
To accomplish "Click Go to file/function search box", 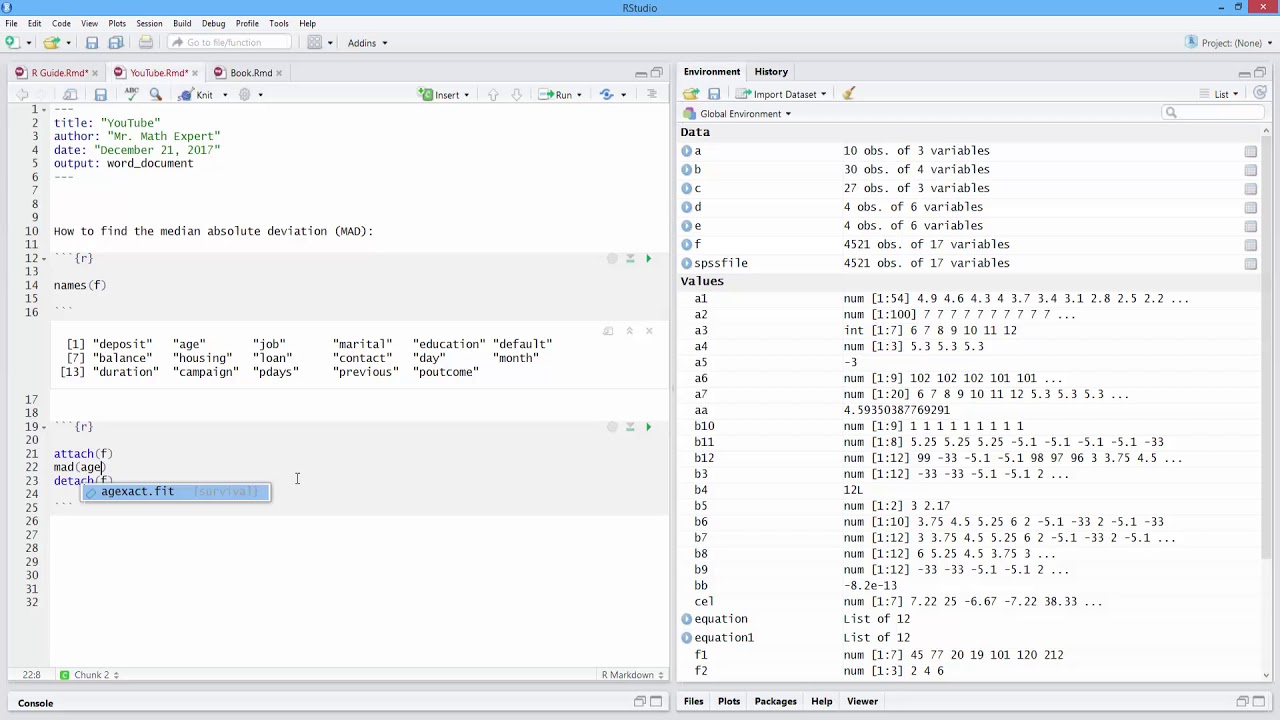I will click(x=229, y=42).
